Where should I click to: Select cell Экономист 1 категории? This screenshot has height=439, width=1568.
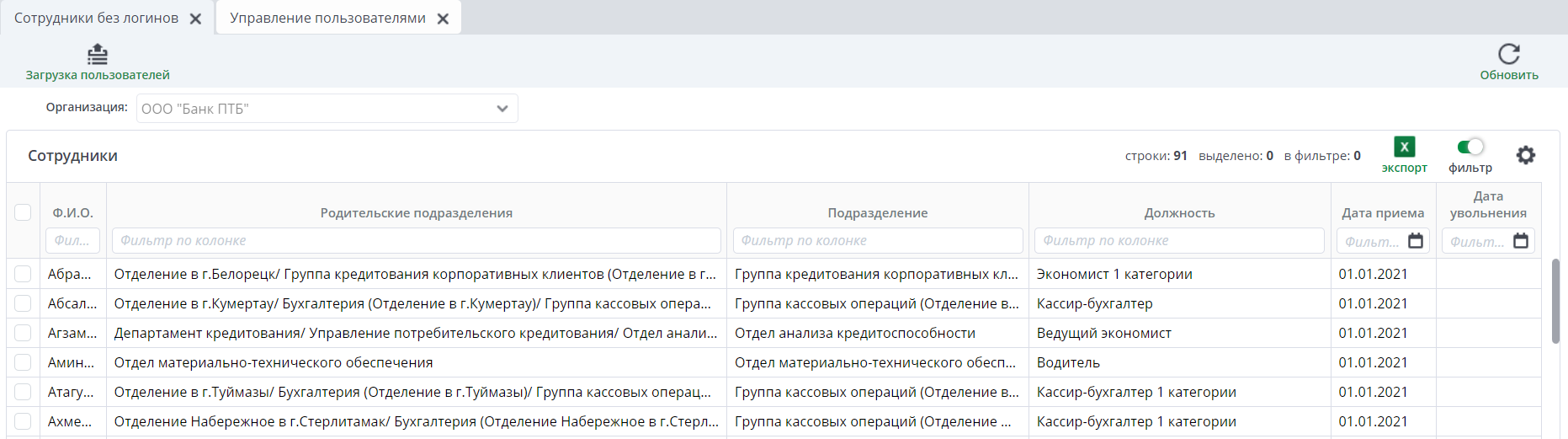point(1179,274)
